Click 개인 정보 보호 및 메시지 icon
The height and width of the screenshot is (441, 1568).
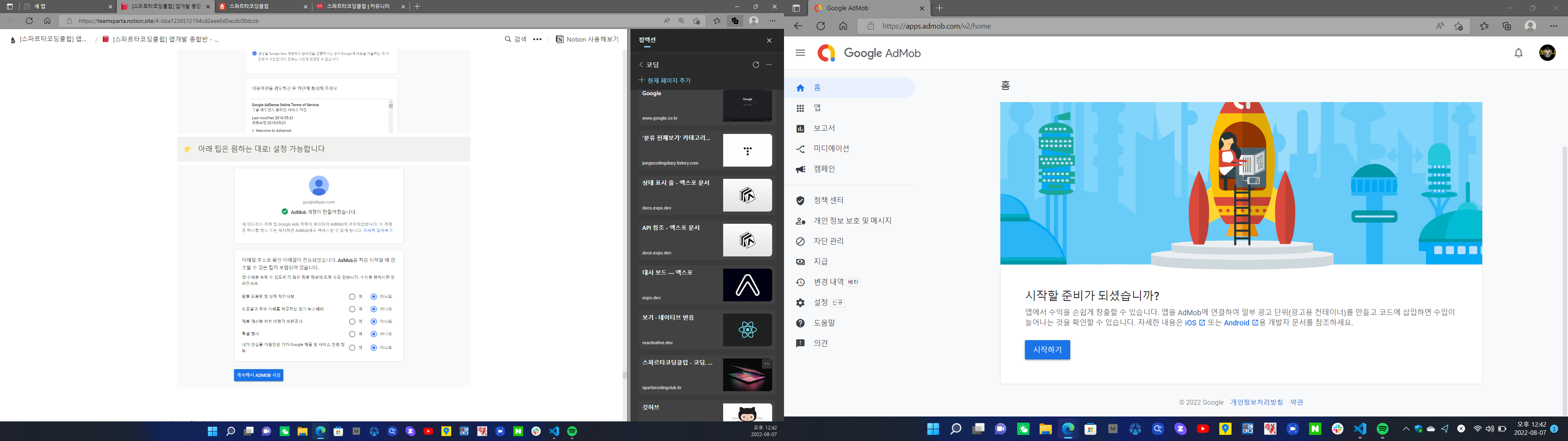pos(800,221)
